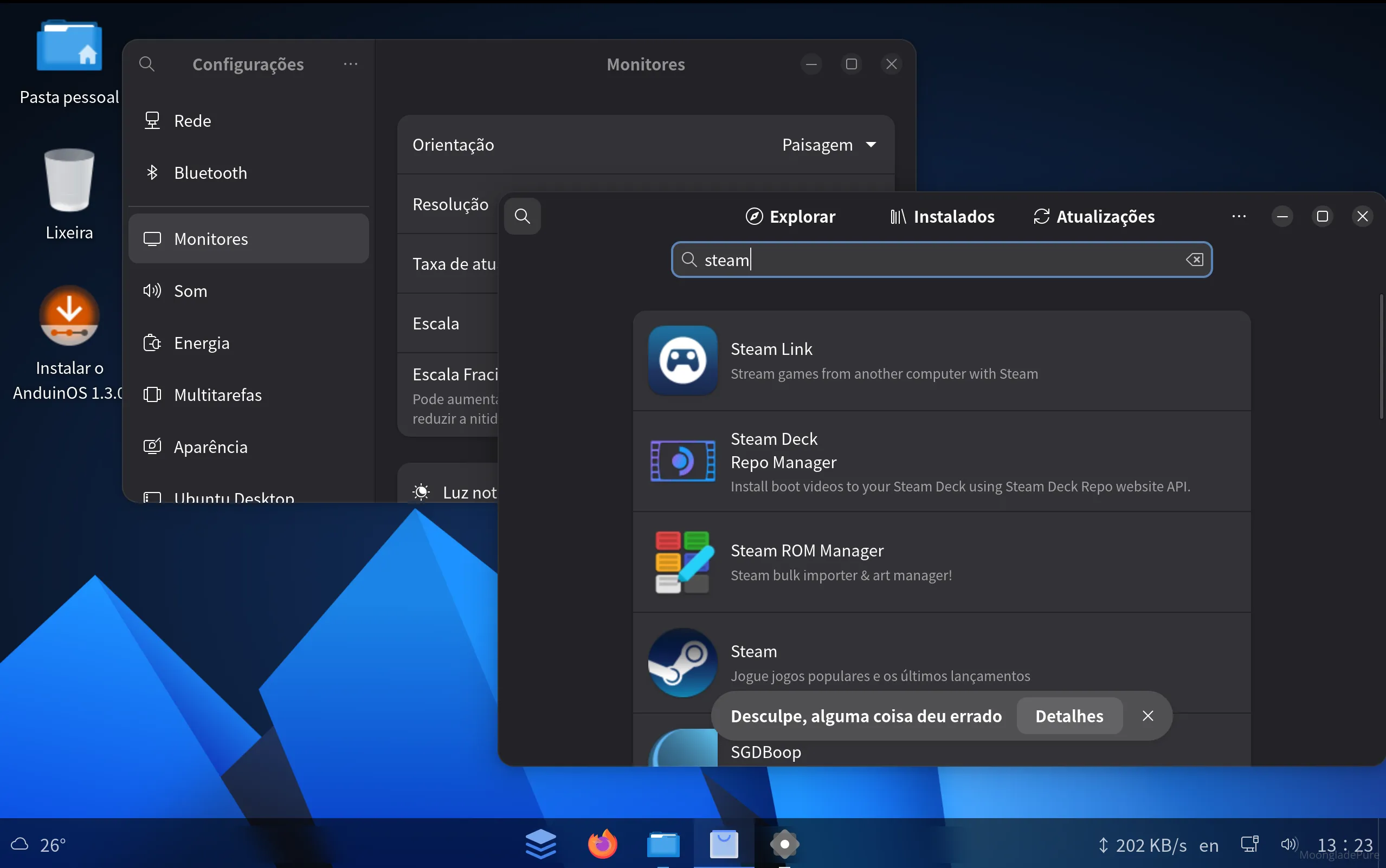
Task: Click the Steam Deck Repo Manager icon
Action: click(681, 461)
